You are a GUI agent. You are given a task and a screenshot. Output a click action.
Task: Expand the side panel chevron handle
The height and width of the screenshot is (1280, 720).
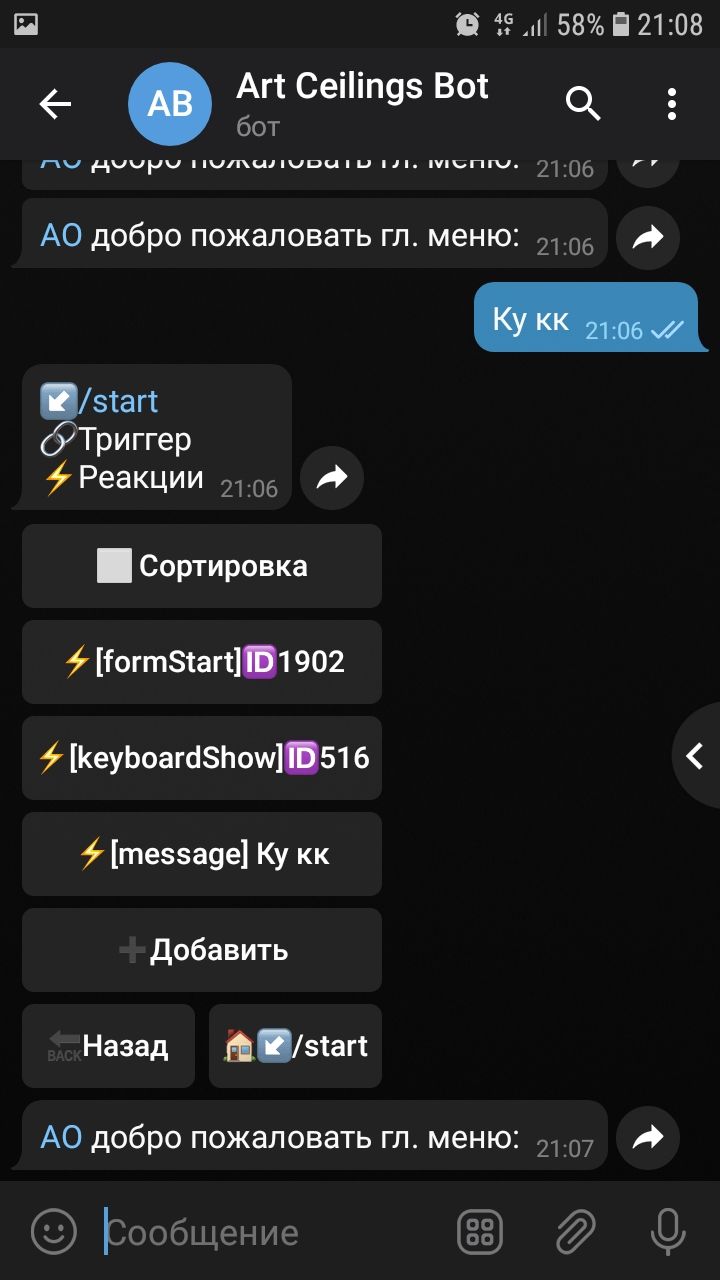tap(696, 756)
